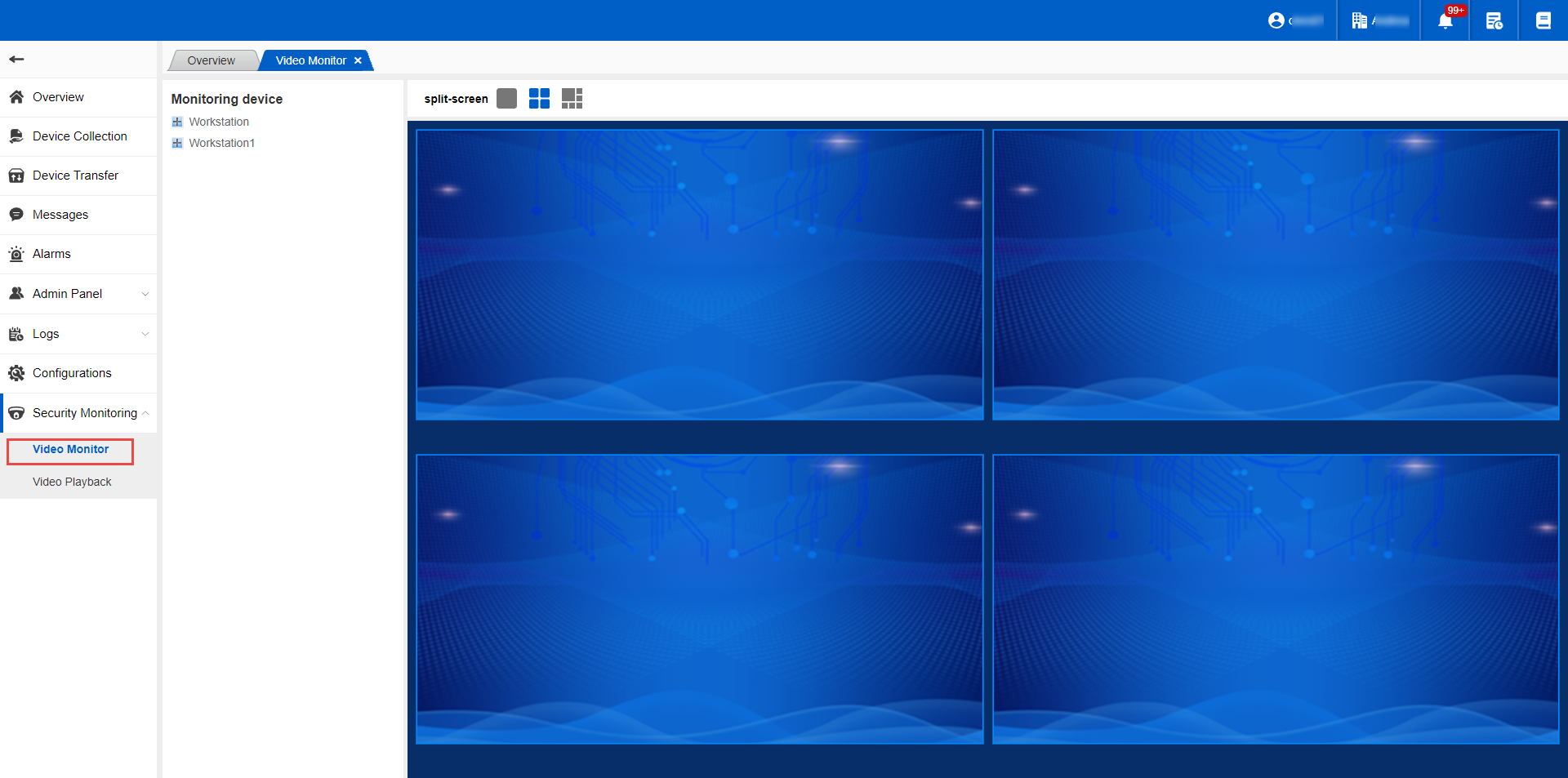Expand the Workstation1 tree node

point(177,143)
